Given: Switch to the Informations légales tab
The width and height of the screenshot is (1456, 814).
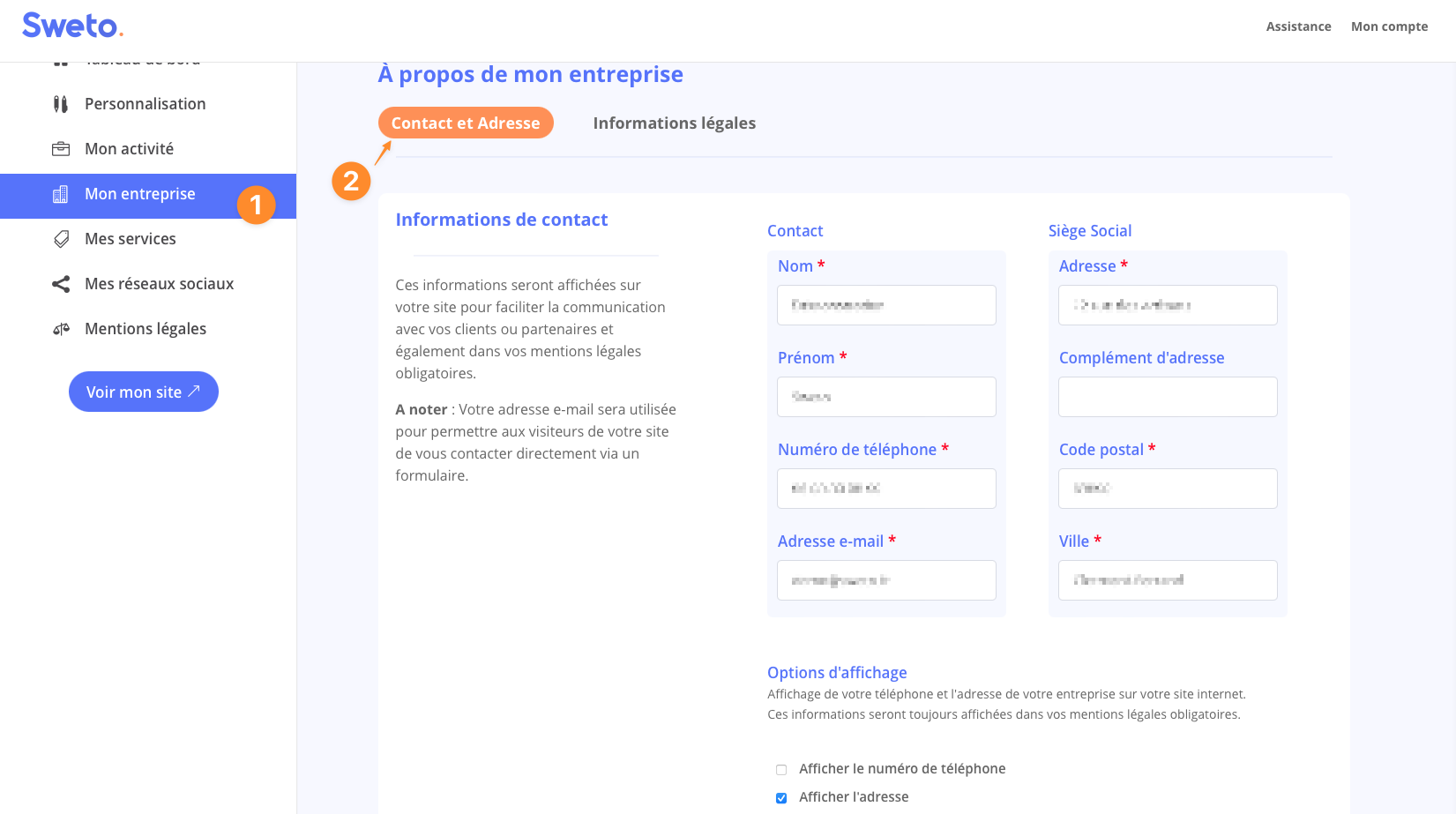Looking at the screenshot, I should pyautogui.click(x=674, y=123).
